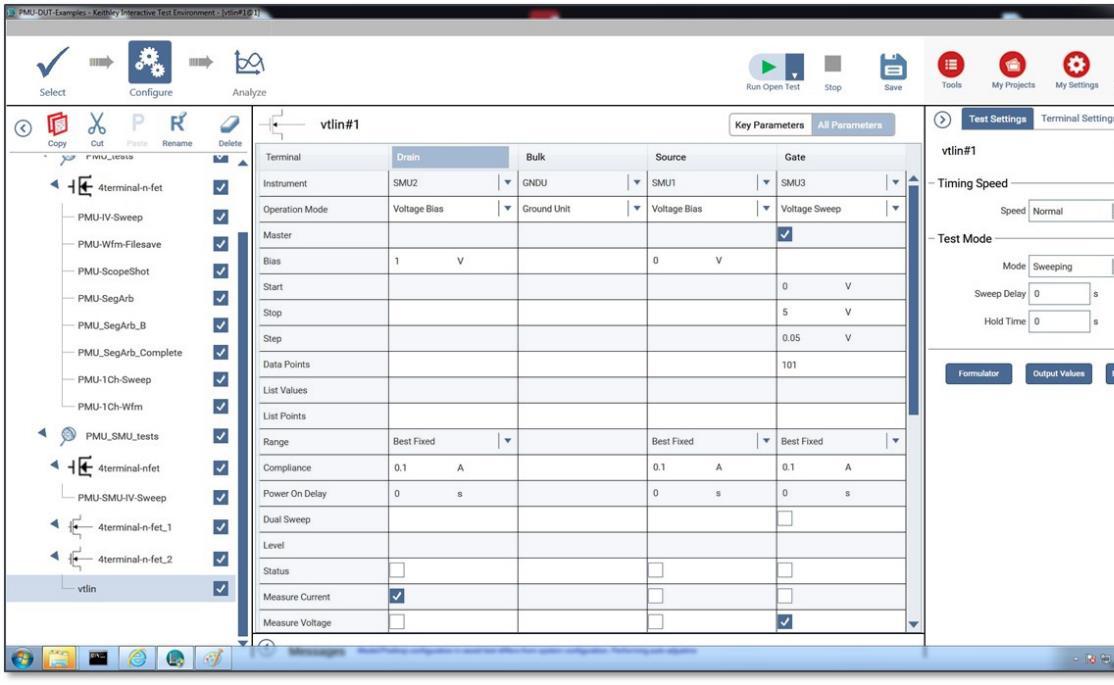Click the device icon of 4terminal-n-fet_2
1114x685 pixels.
[x=80, y=559]
